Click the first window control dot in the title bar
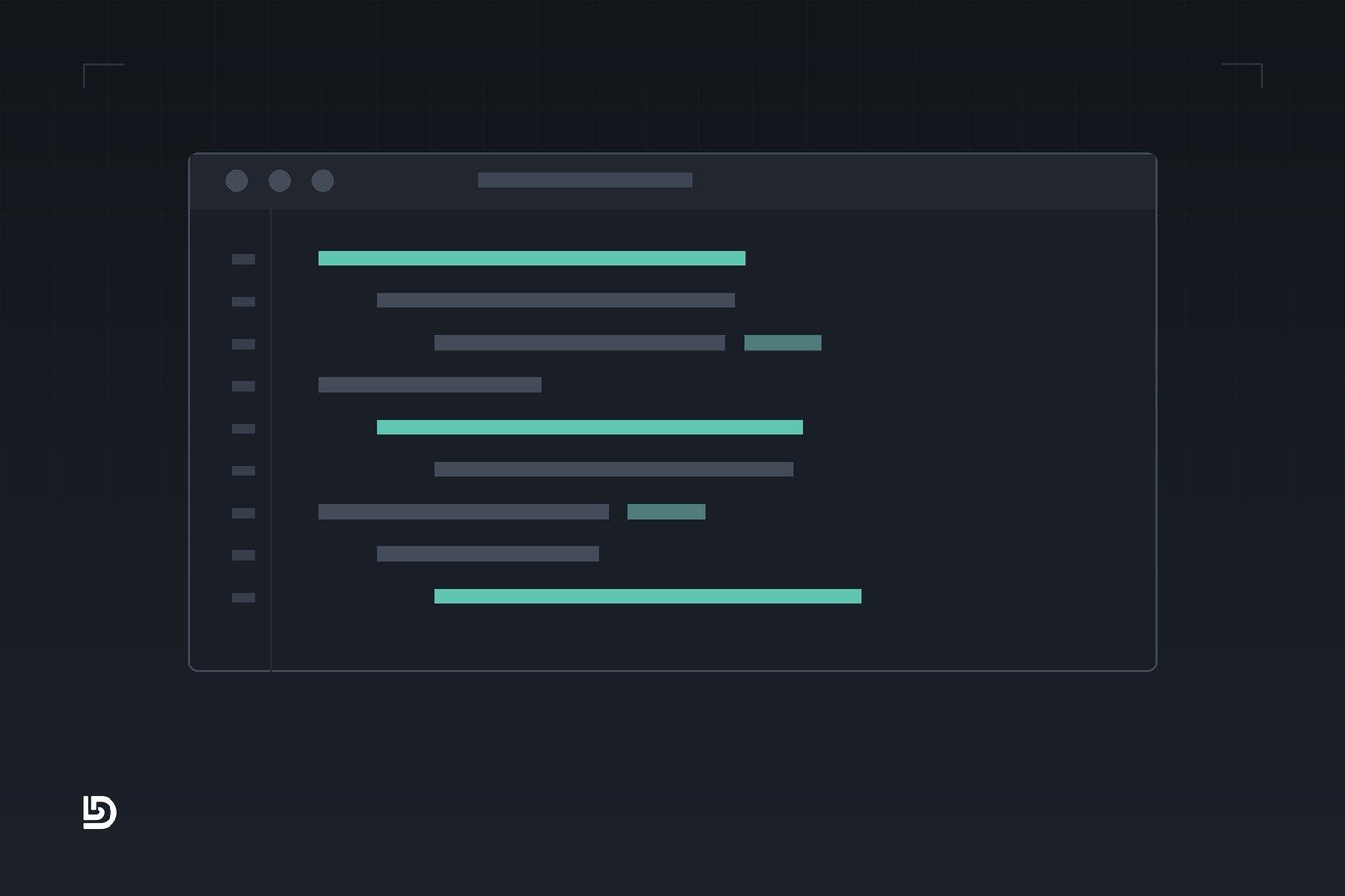 click(x=236, y=181)
